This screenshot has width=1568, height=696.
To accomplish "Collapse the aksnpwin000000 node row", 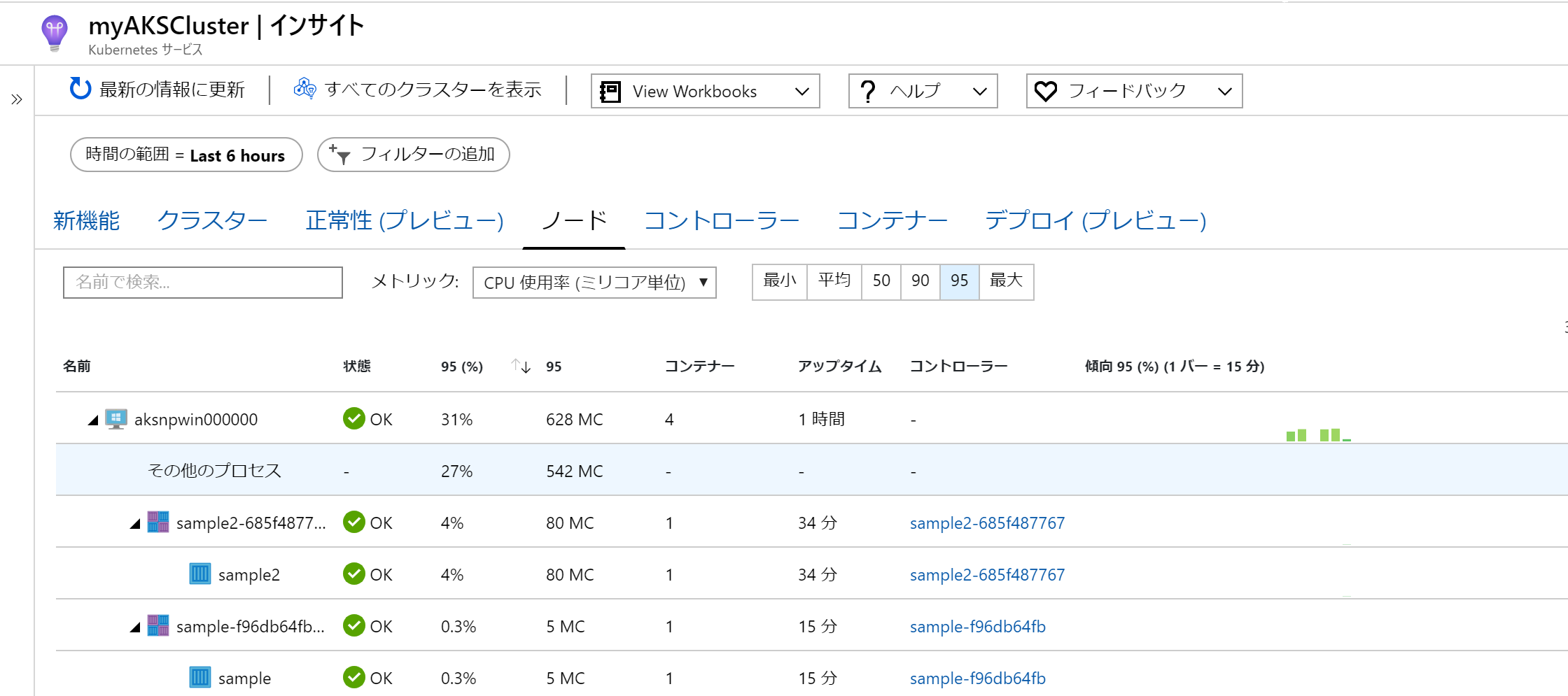I will pyautogui.click(x=92, y=420).
